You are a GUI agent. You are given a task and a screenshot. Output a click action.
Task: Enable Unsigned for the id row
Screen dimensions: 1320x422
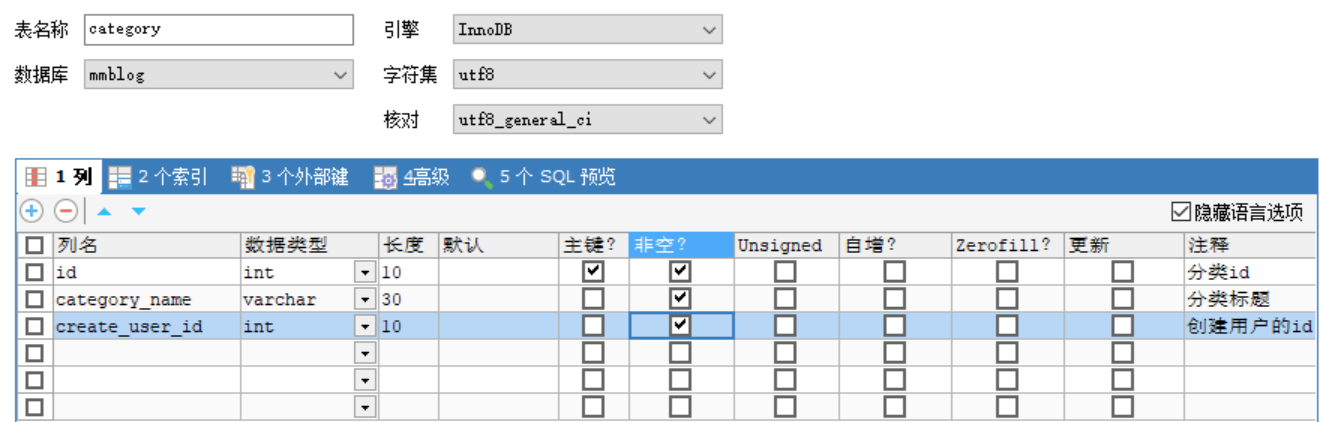pos(785,271)
